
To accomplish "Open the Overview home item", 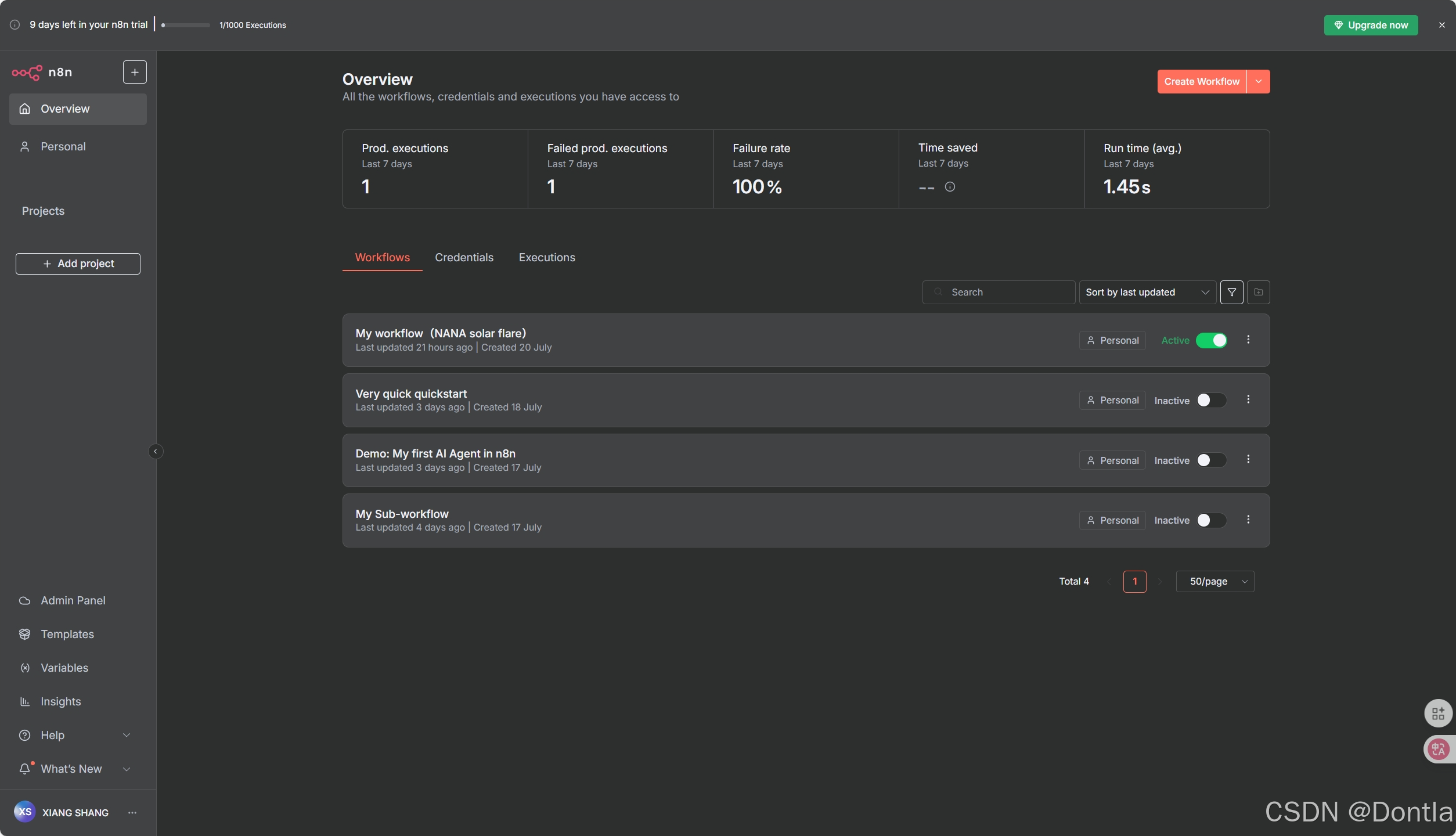I will click(x=78, y=109).
